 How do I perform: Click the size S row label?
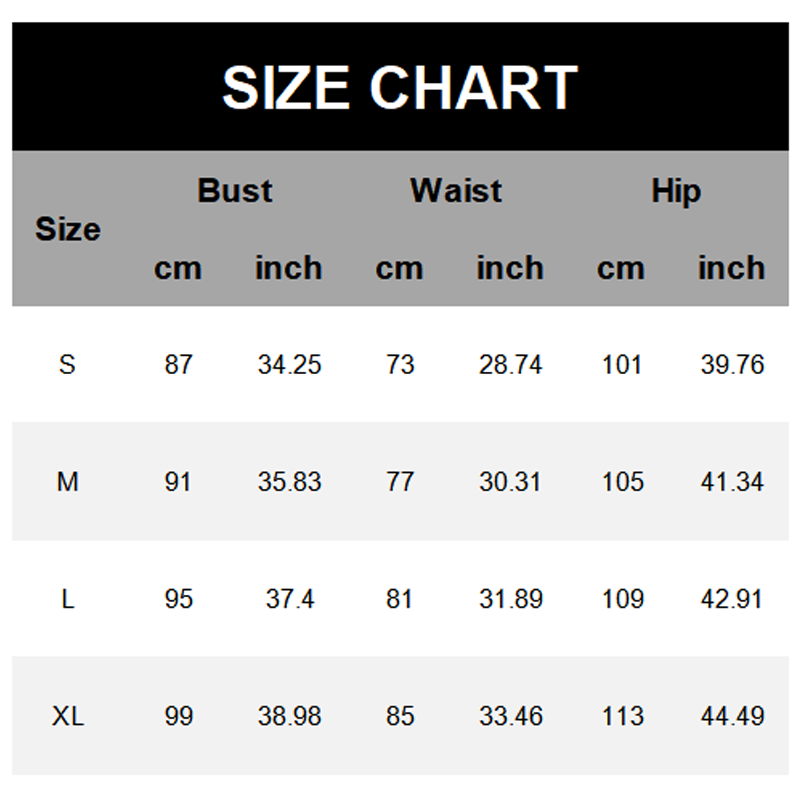67,364
